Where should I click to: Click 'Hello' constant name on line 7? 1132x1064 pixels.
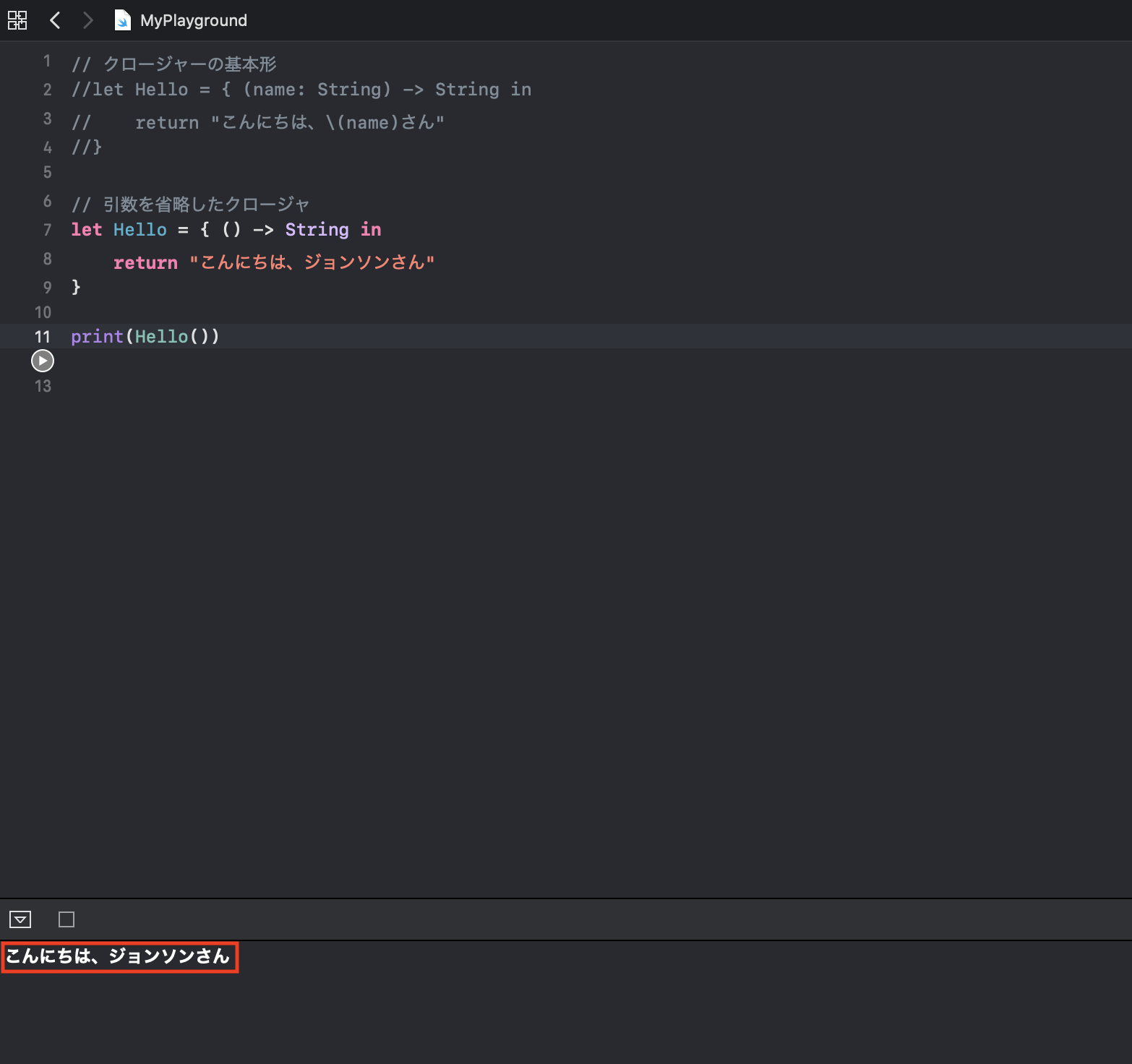pos(140,229)
